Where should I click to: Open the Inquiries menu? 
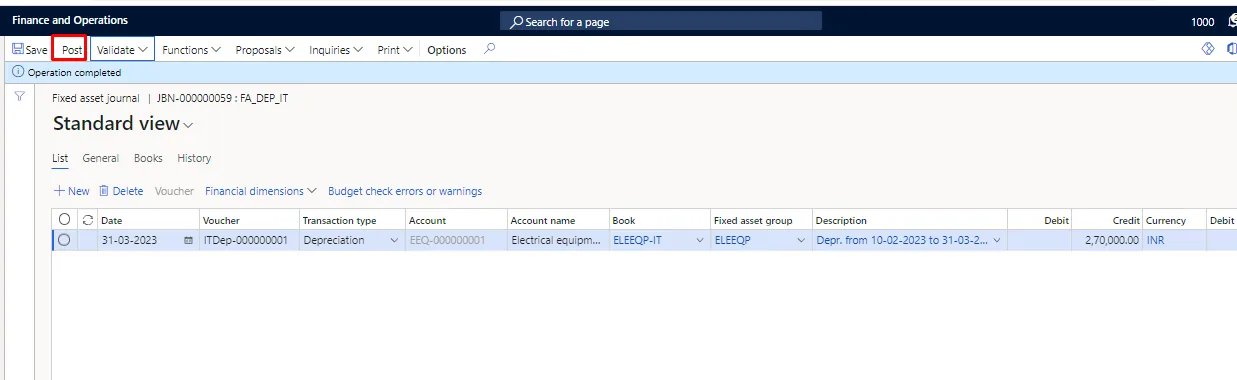click(x=336, y=50)
